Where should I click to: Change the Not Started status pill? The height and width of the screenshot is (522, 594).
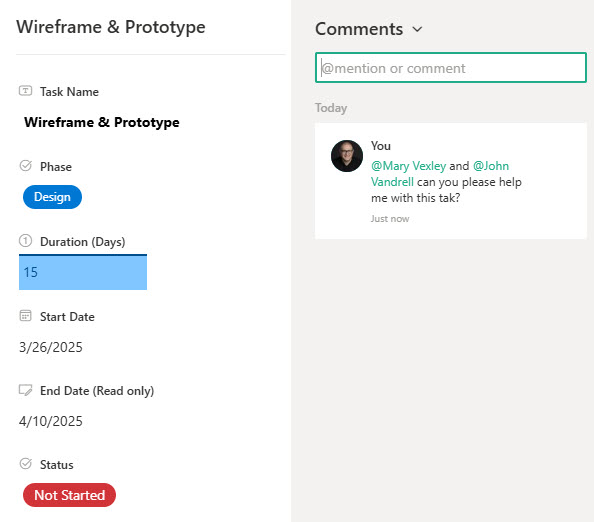coord(69,495)
